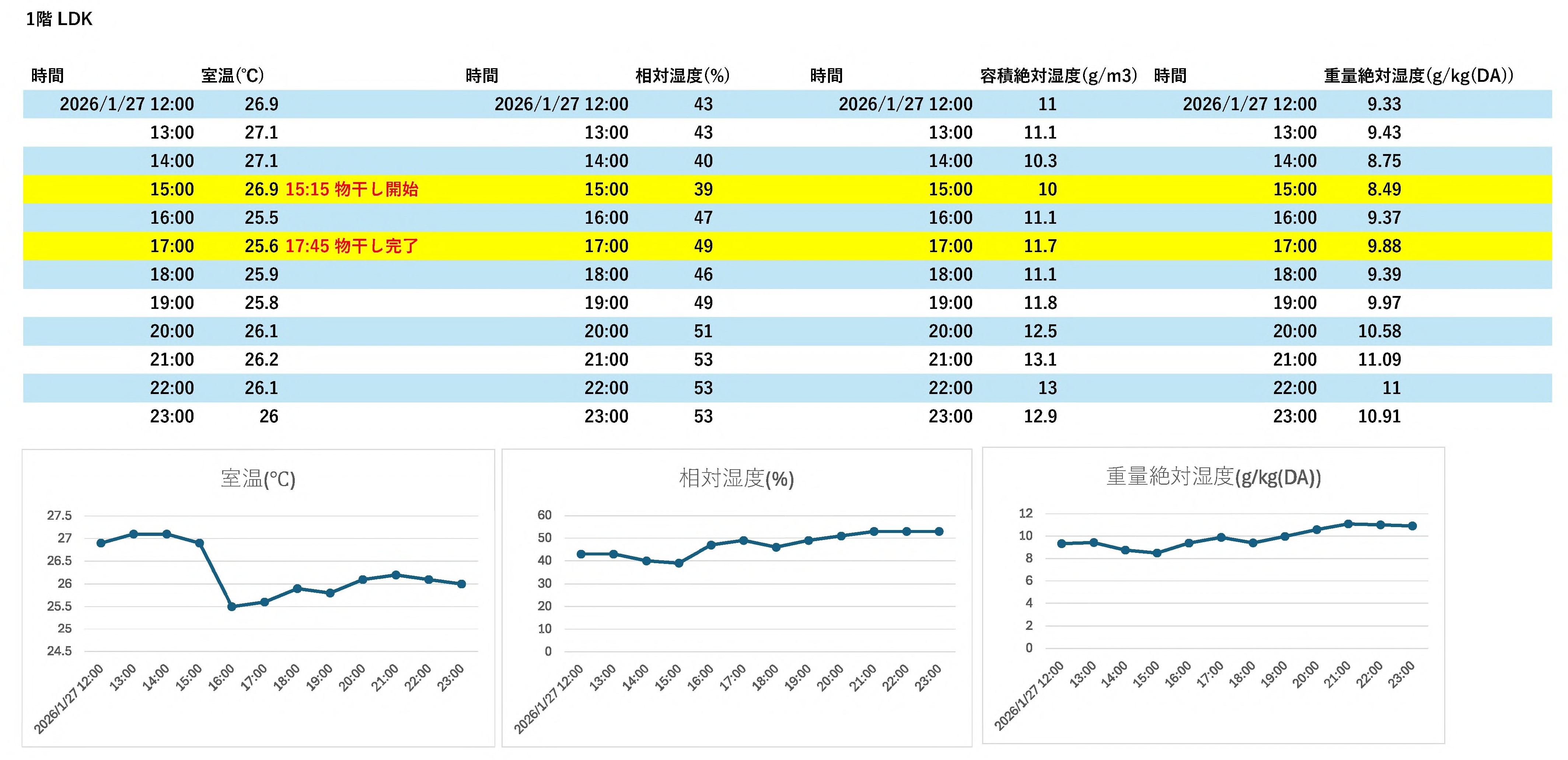
Task: Click the room temperature cell showing 25.5
Action: [261, 217]
